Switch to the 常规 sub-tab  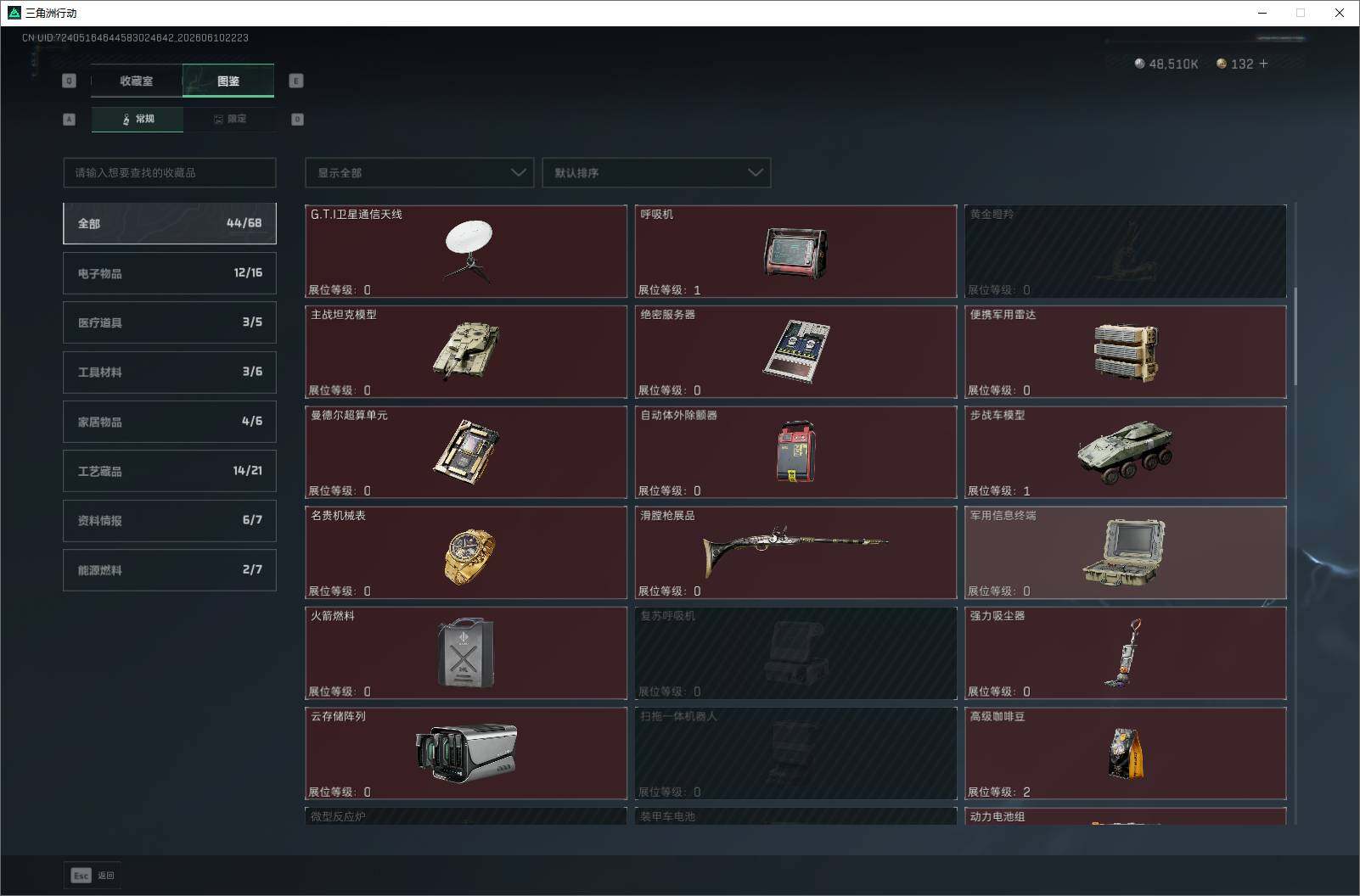point(138,119)
